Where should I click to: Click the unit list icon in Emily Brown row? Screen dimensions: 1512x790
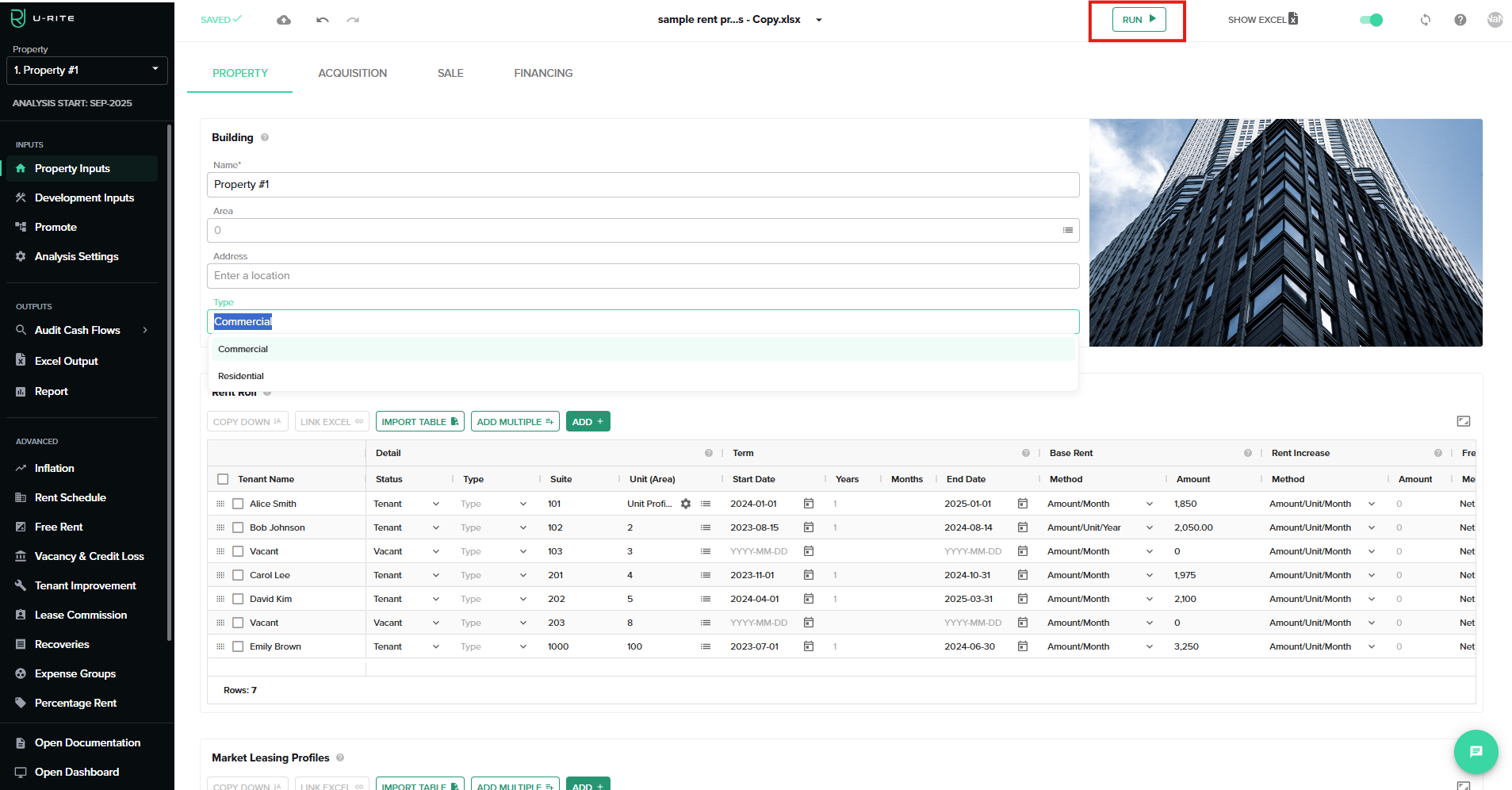706,646
